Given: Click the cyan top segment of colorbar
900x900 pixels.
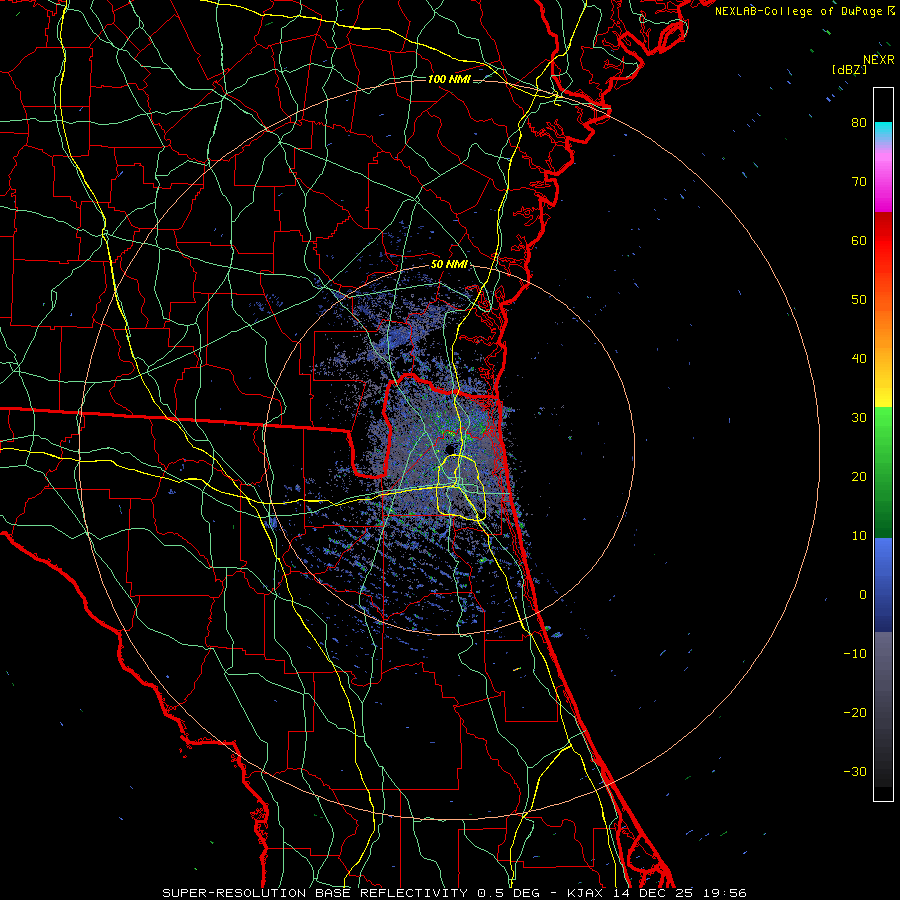Looking at the screenshot, I should [883, 132].
